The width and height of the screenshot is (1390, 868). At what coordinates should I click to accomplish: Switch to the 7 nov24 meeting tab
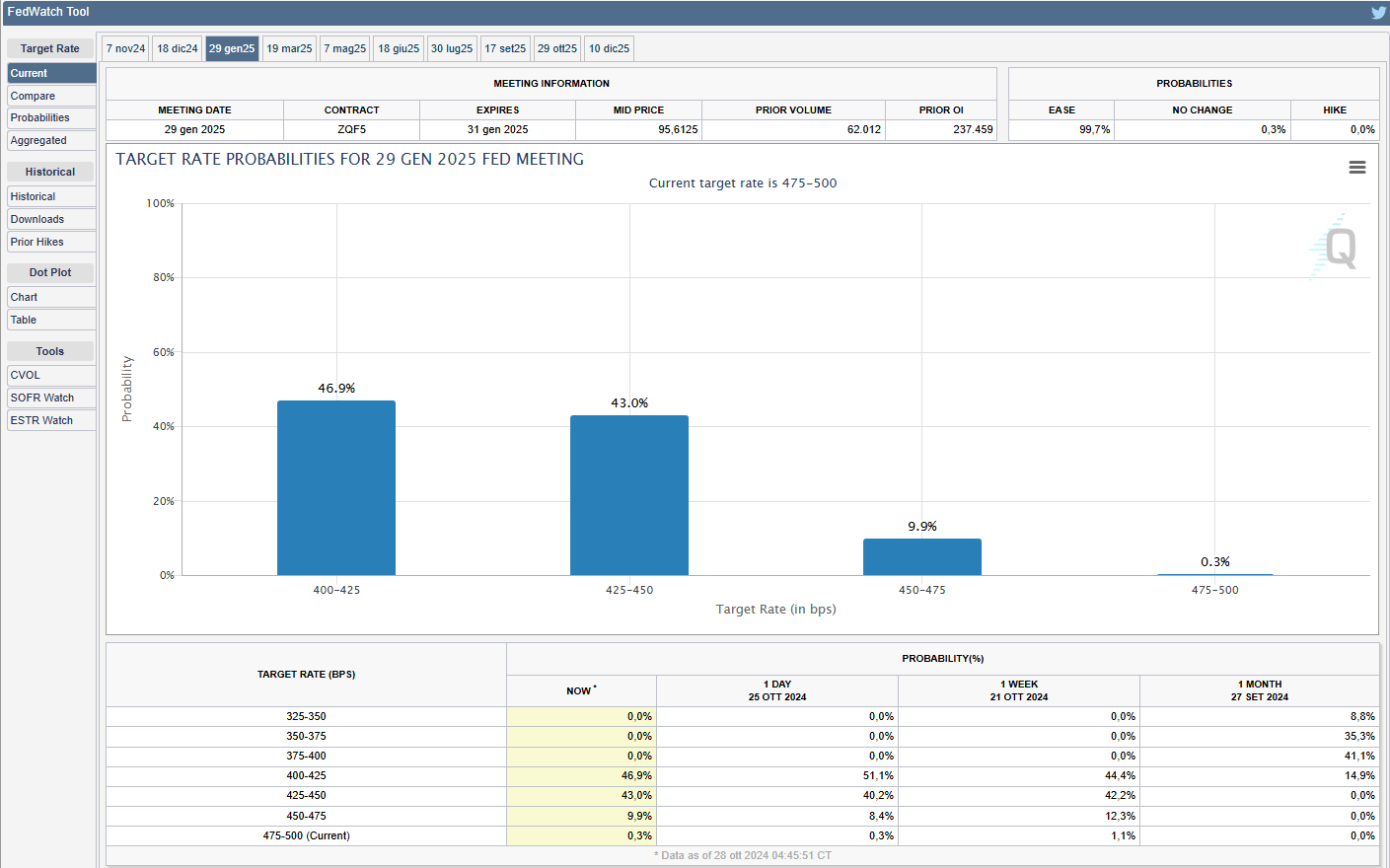(126, 48)
